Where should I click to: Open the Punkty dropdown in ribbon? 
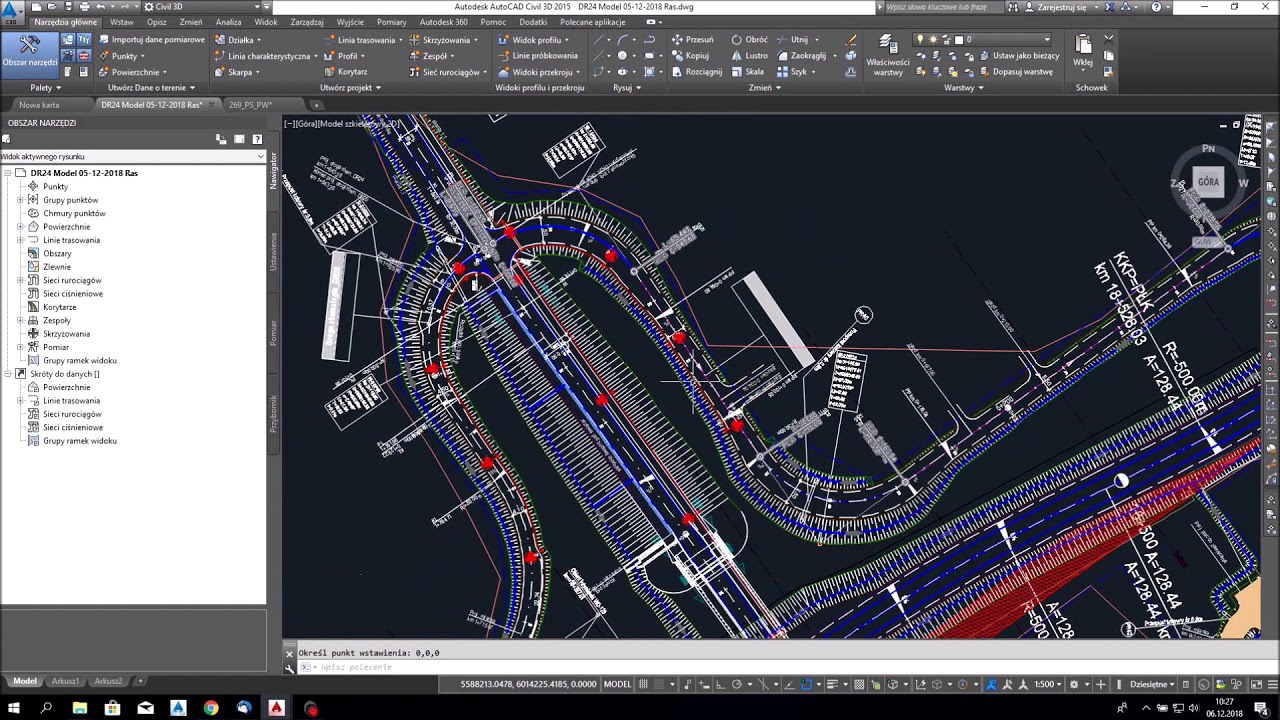pyautogui.click(x=124, y=56)
